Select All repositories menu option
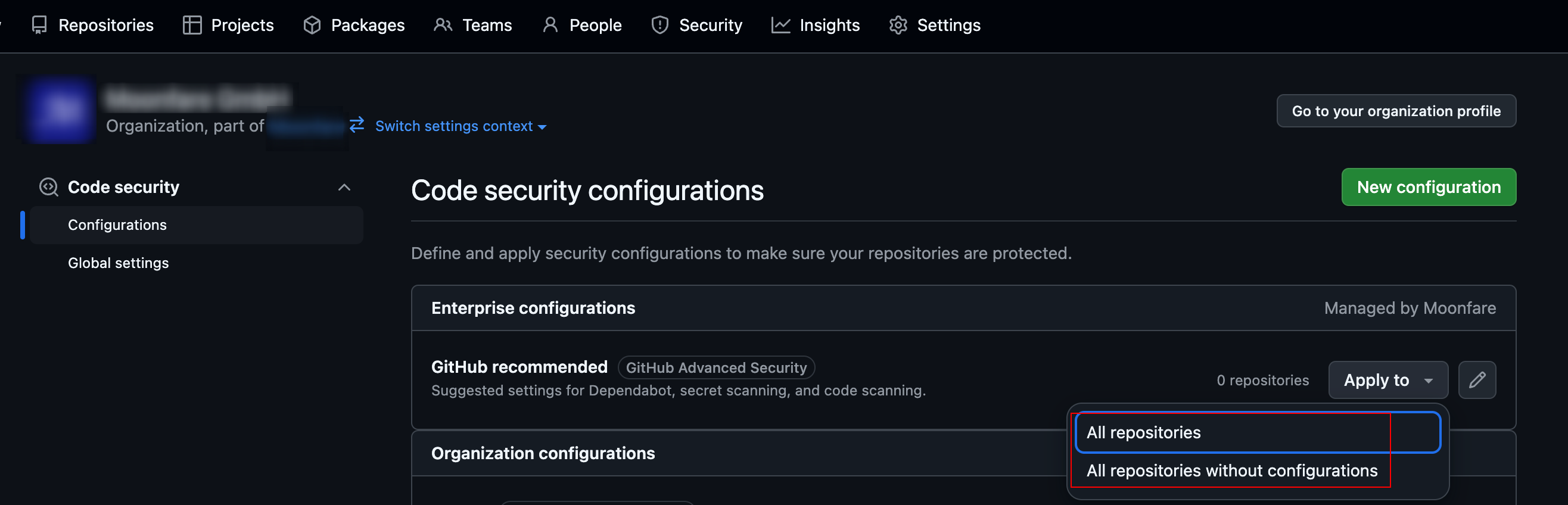The width and height of the screenshot is (1568, 505). click(x=1143, y=432)
